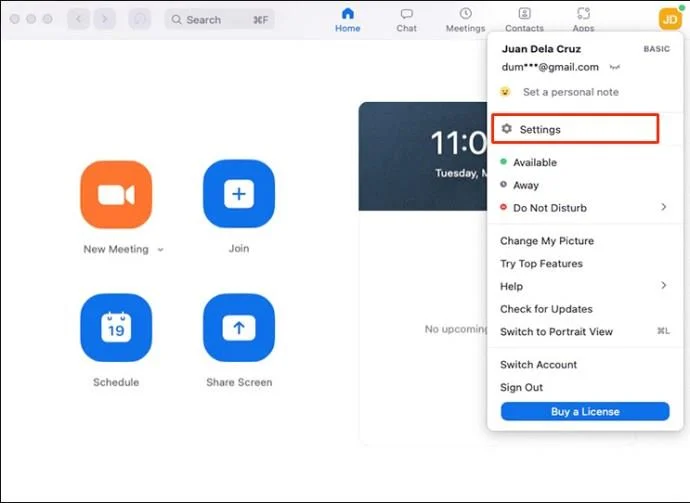Click the Buy a License button

click(585, 411)
